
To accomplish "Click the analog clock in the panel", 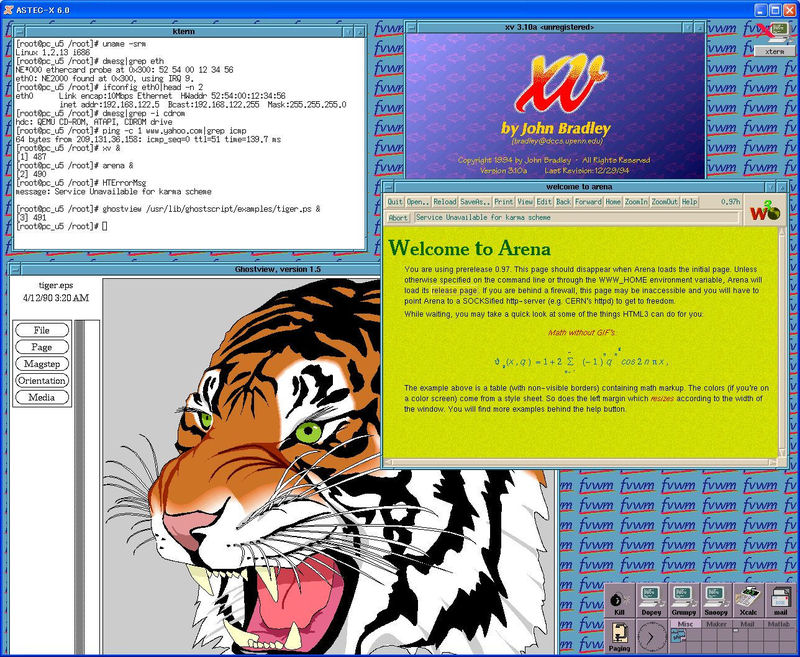I will click(x=651, y=637).
